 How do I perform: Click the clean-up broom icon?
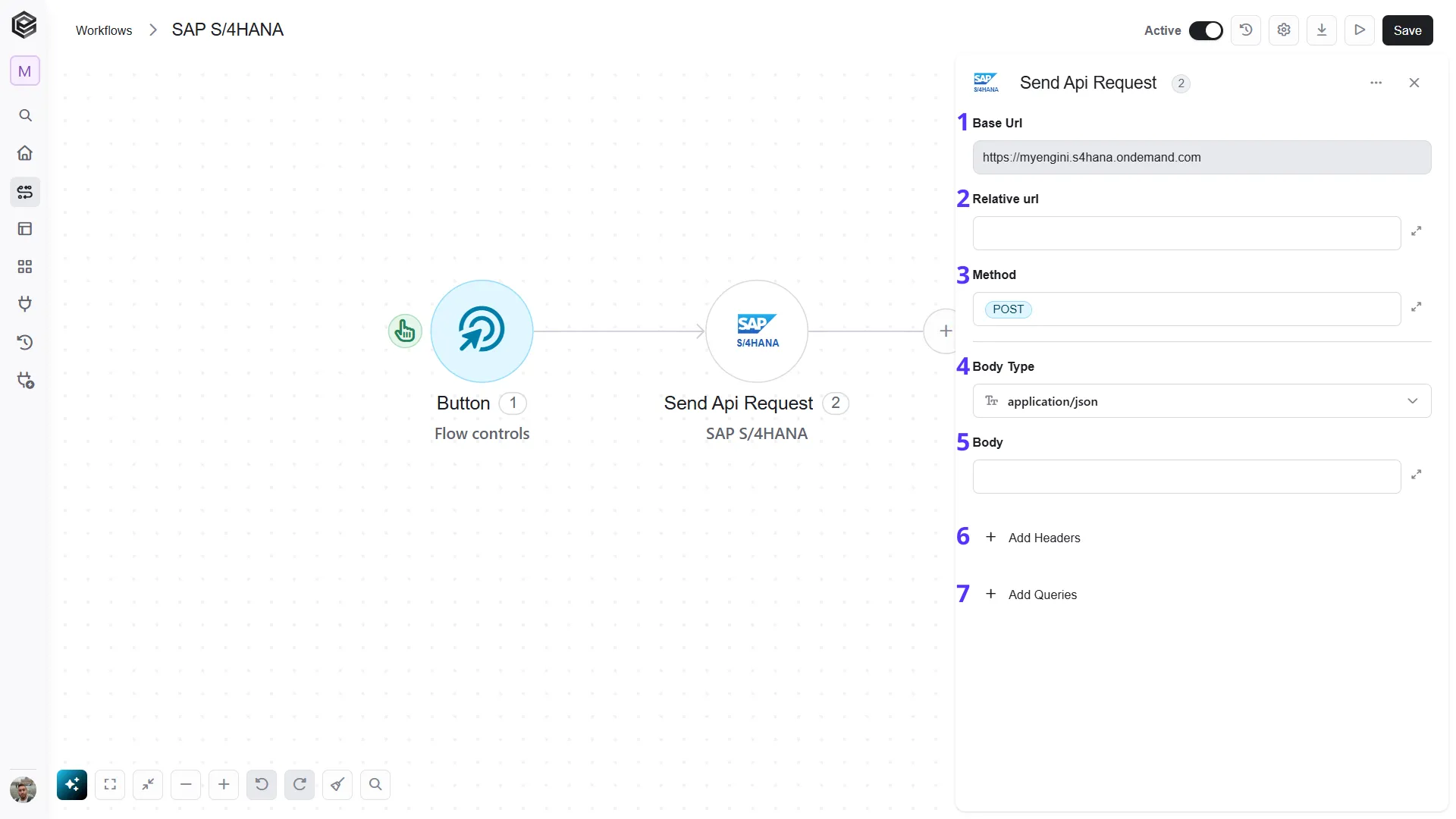(337, 785)
